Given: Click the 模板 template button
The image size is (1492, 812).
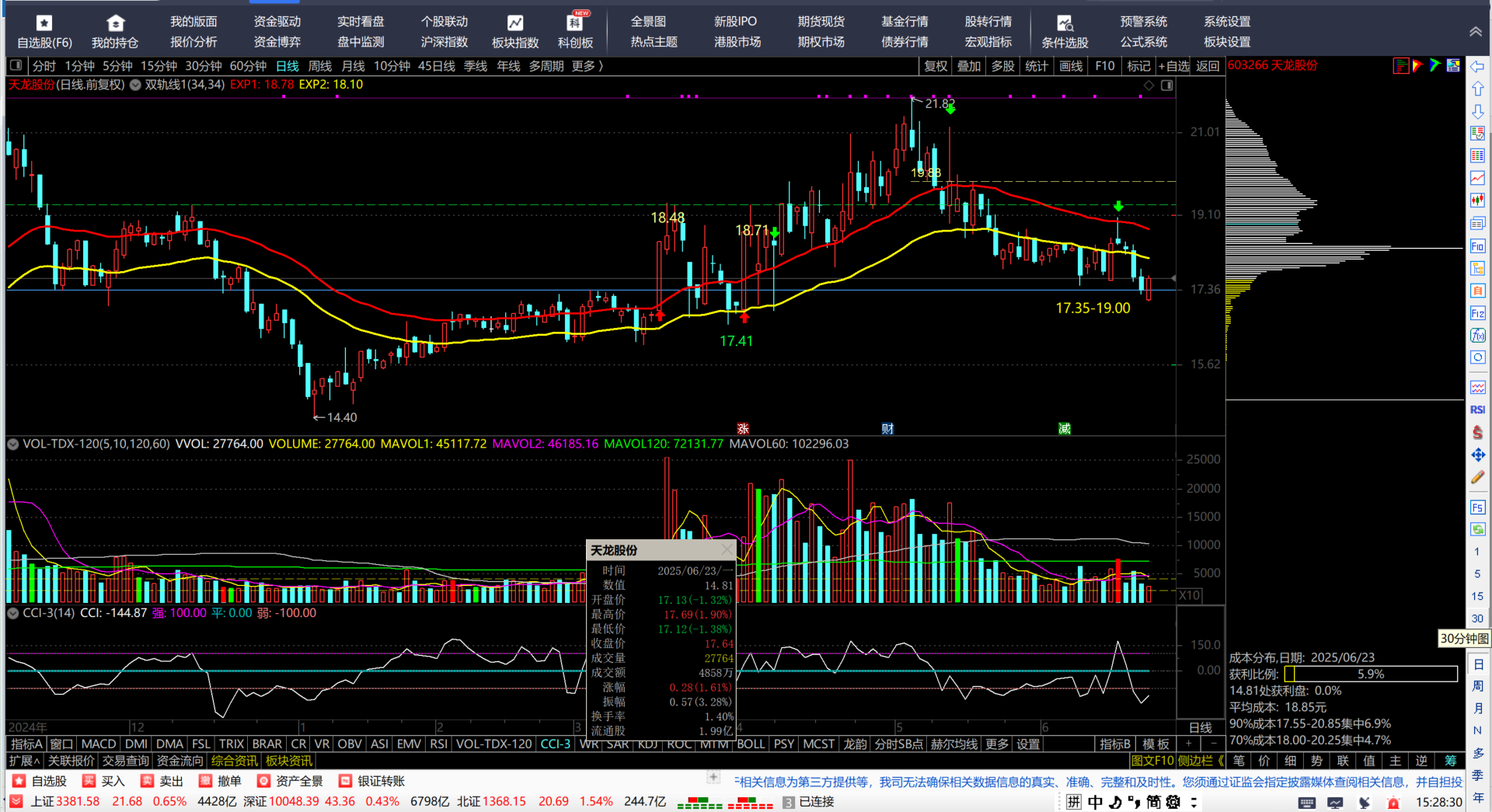Looking at the screenshot, I should coord(1156,744).
